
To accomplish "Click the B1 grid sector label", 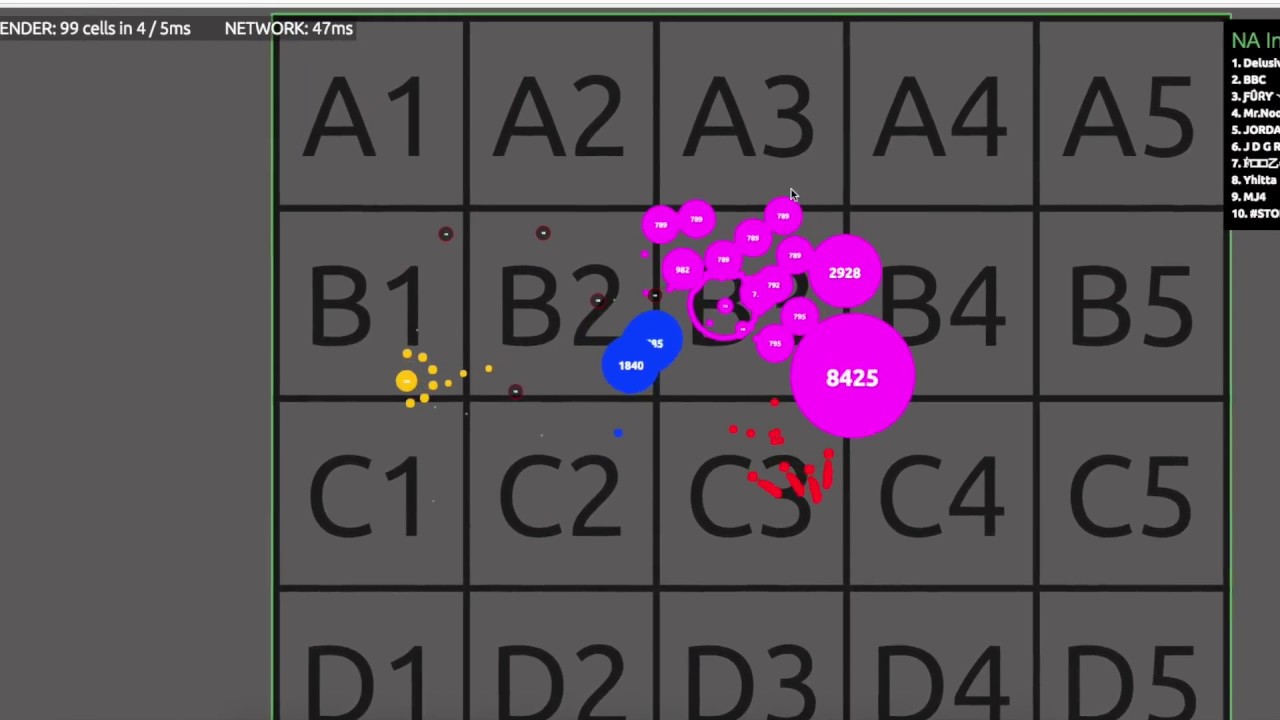I will [369, 307].
